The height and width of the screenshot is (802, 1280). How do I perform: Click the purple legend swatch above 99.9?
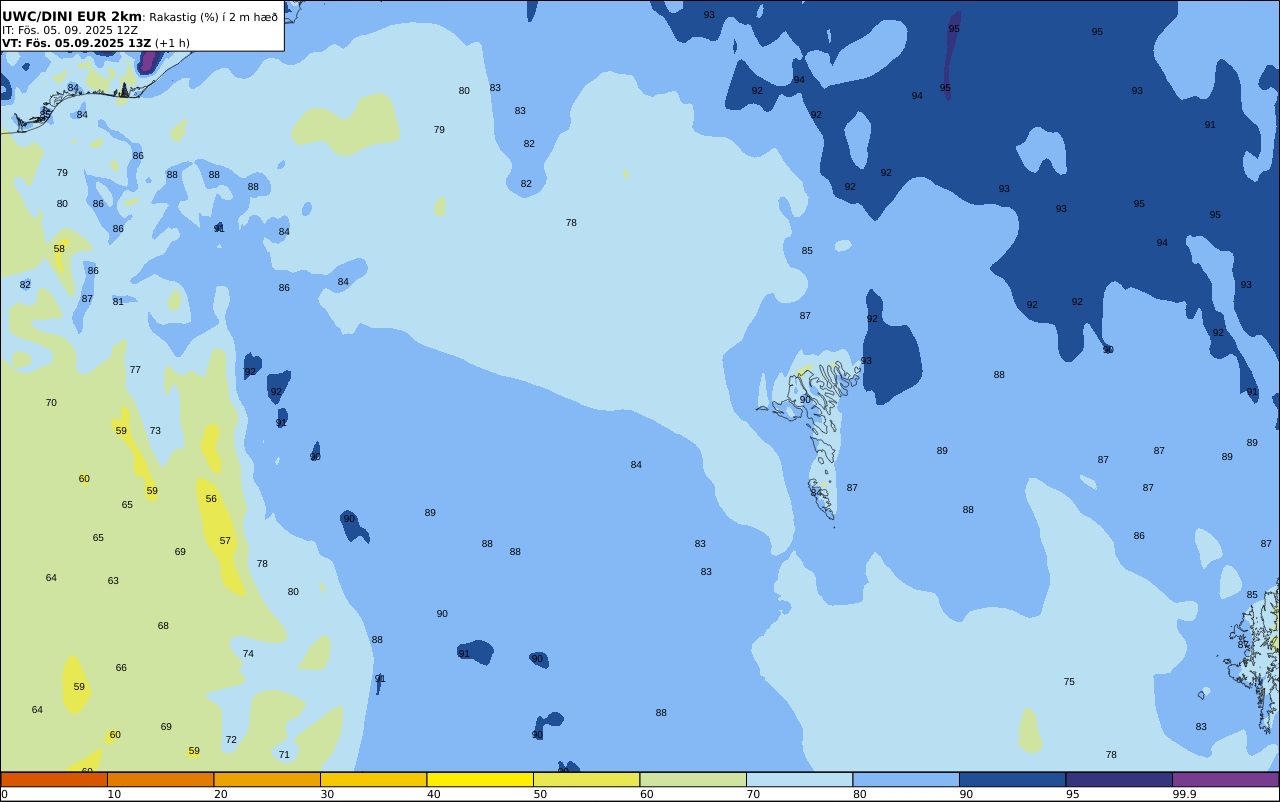point(1225,779)
